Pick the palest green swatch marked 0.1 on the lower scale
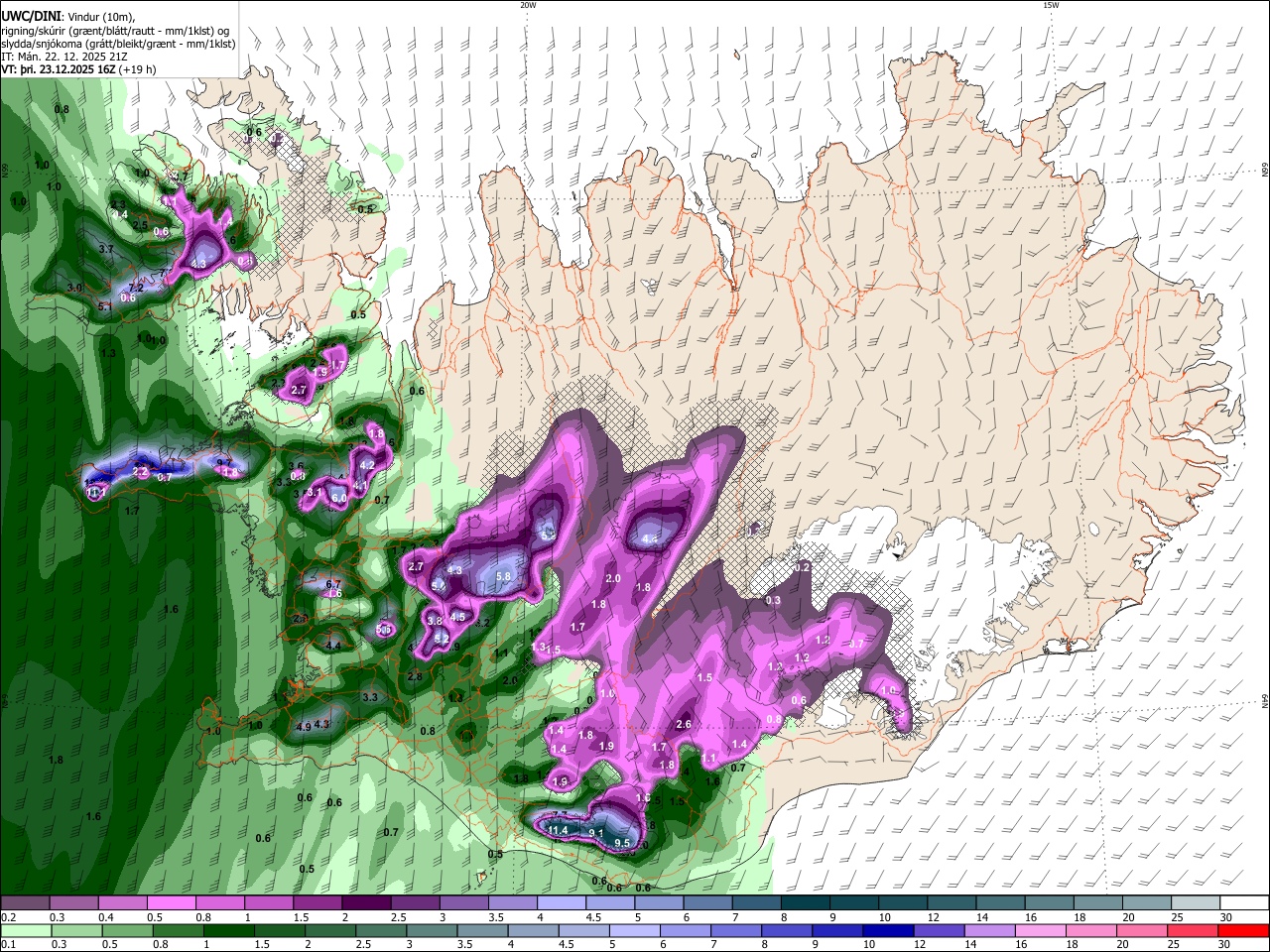 (26, 930)
